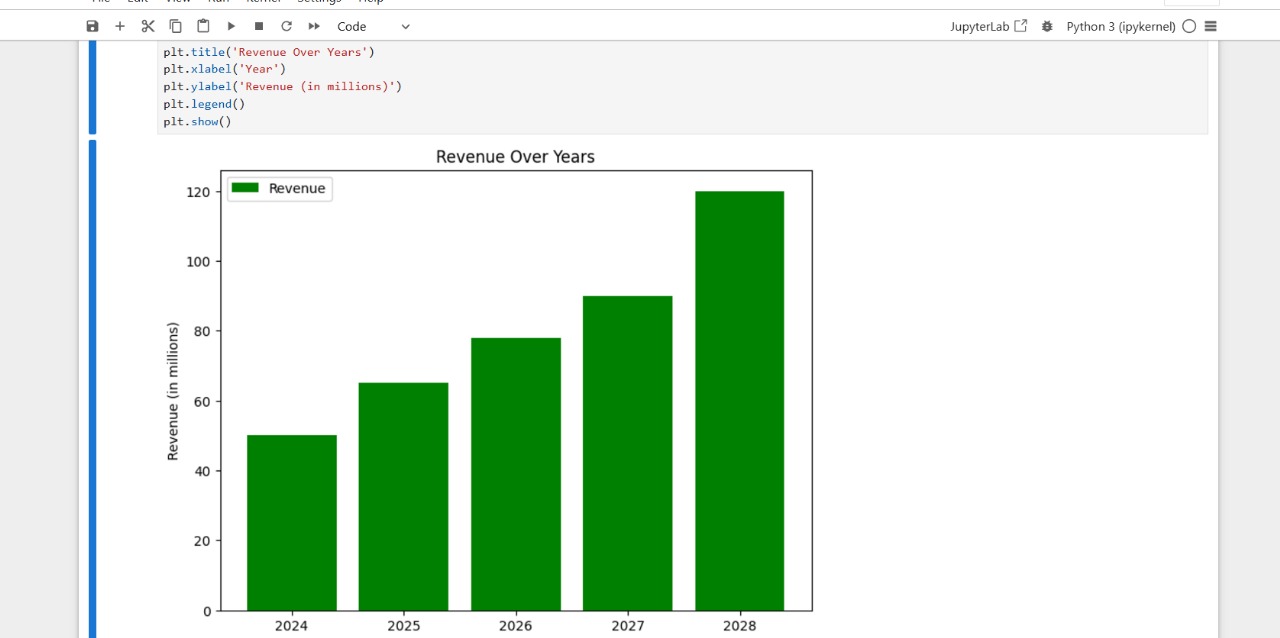
Task: Copy the selected cell
Action: (x=176, y=26)
